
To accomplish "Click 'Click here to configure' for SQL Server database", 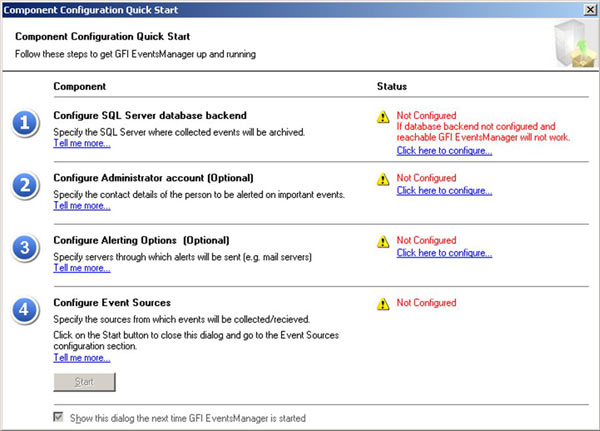I will 444,151.
